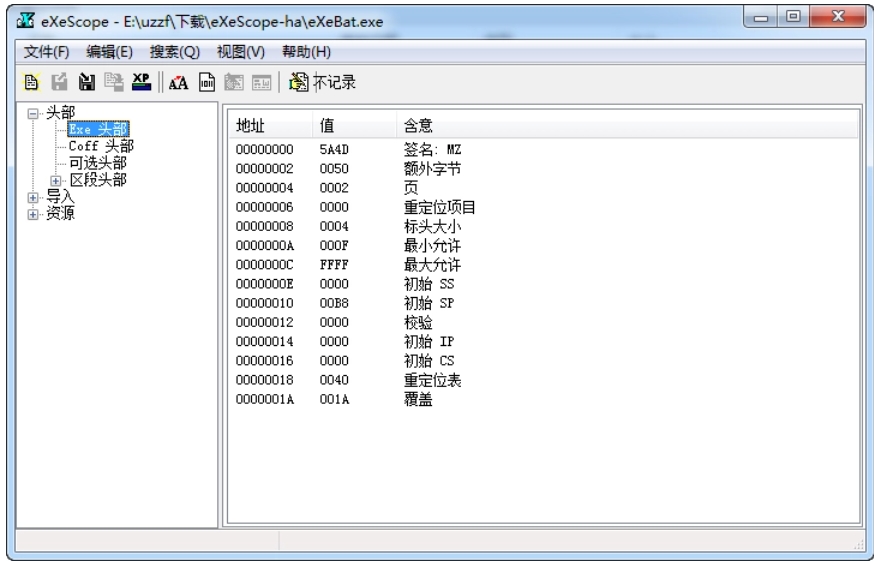874x561 pixels.
Task: Click the 校验 meaning text
Action: pyautogui.click(x=418, y=322)
